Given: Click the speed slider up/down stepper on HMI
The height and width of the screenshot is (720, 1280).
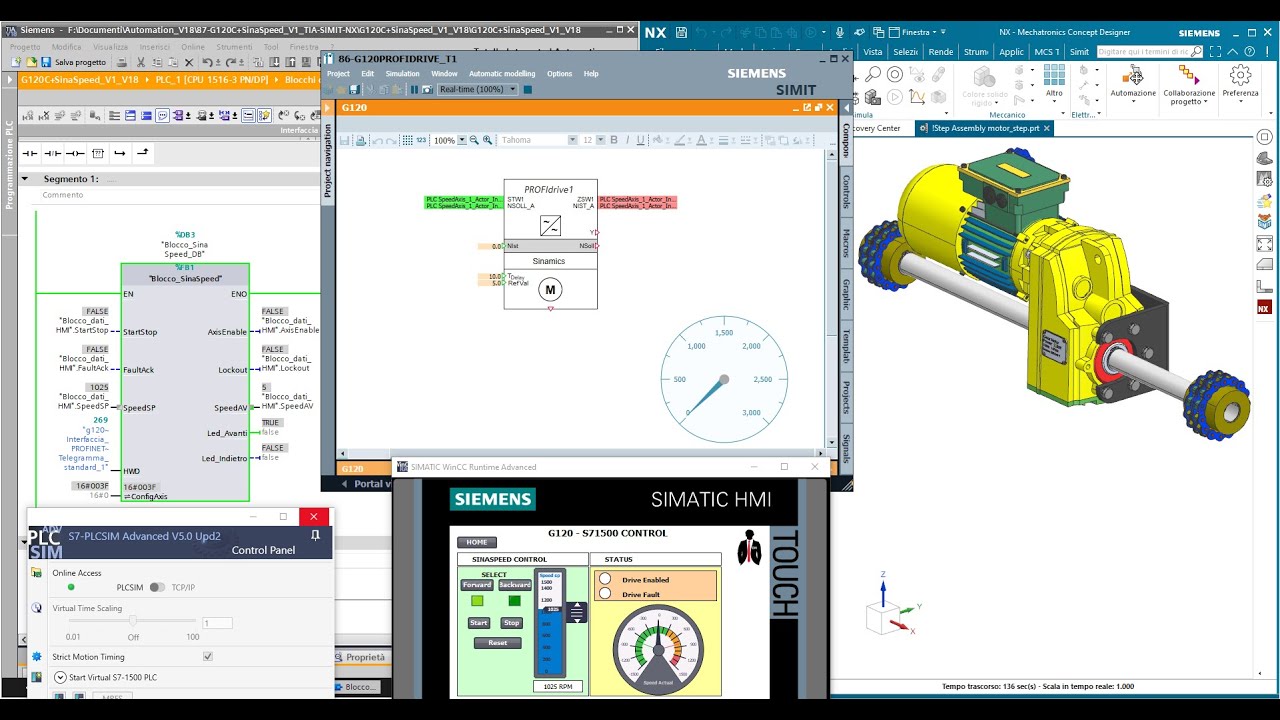Looking at the screenshot, I should pyautogui.click(x=576, y=612).
